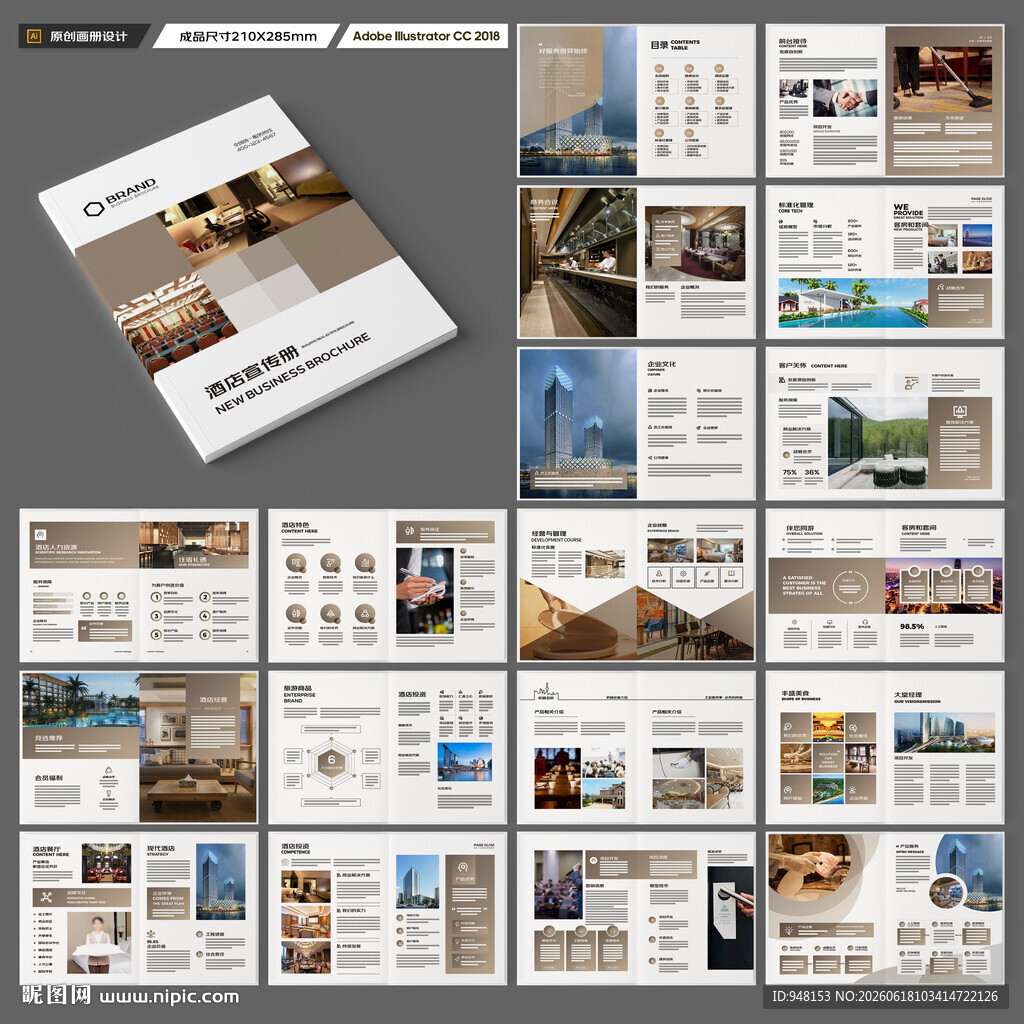The width and height of the screenshot is (1024, 1024).
Task: Click numbered circle 6 in 酒店人力资源 spread
Action: click(x=204, y=634)
